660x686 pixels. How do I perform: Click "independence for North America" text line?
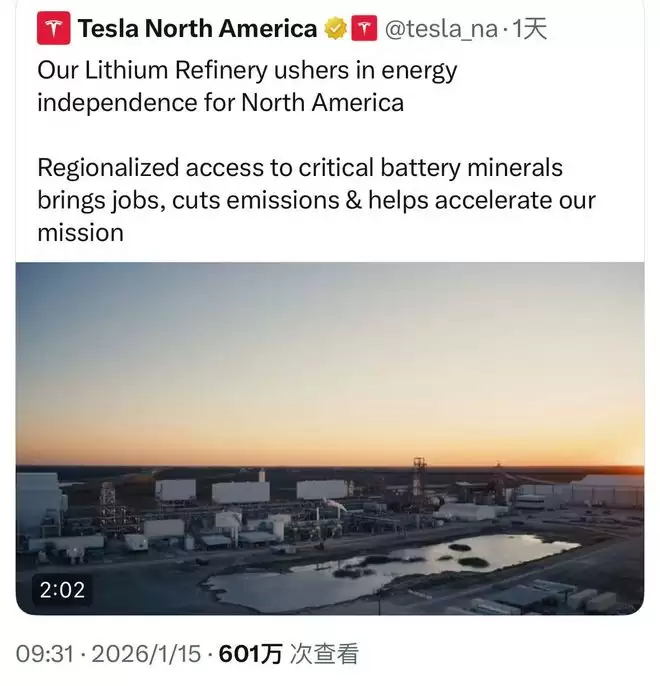click(x=220, y=102)
